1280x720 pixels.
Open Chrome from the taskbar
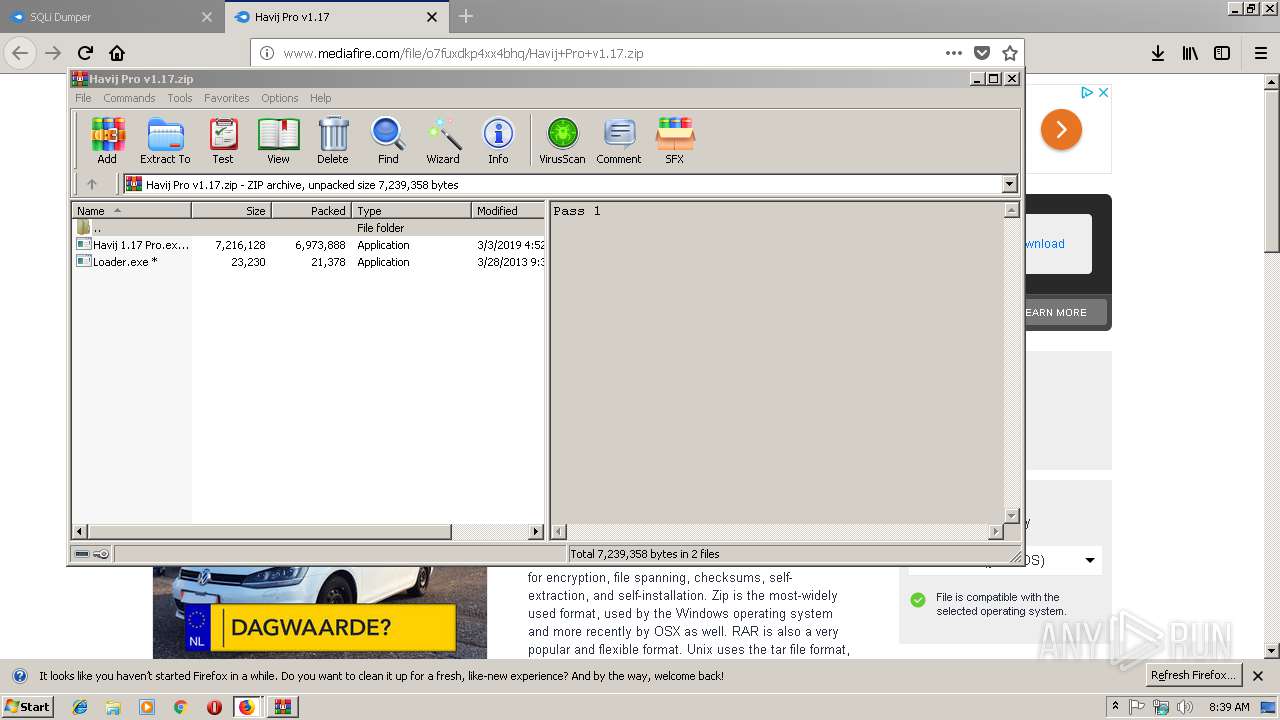click(x=180, y=707)
